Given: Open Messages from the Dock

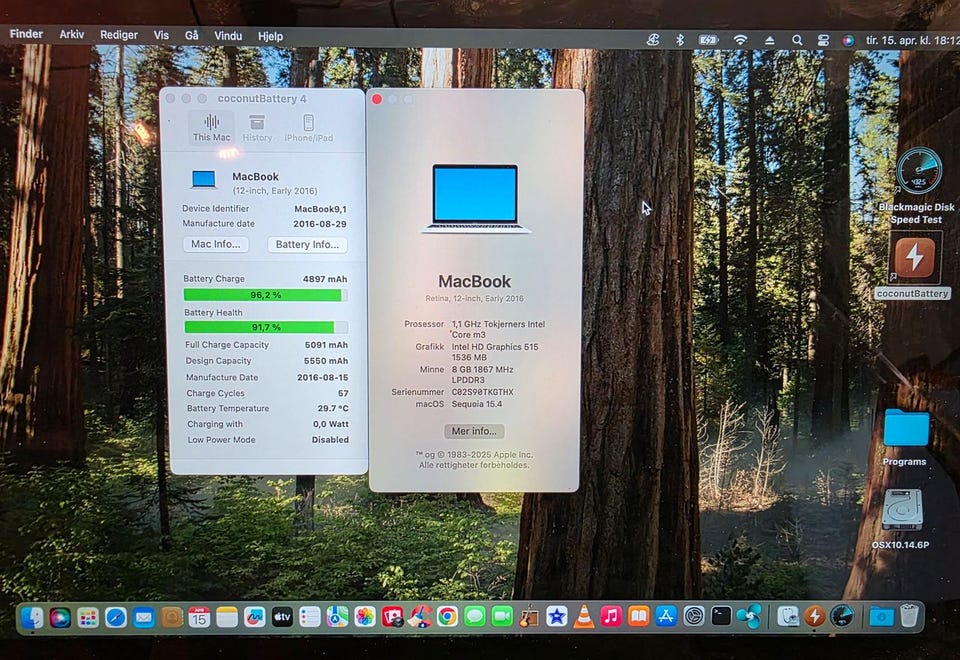Looking at the screenshot, I should [x=474, y=617].
